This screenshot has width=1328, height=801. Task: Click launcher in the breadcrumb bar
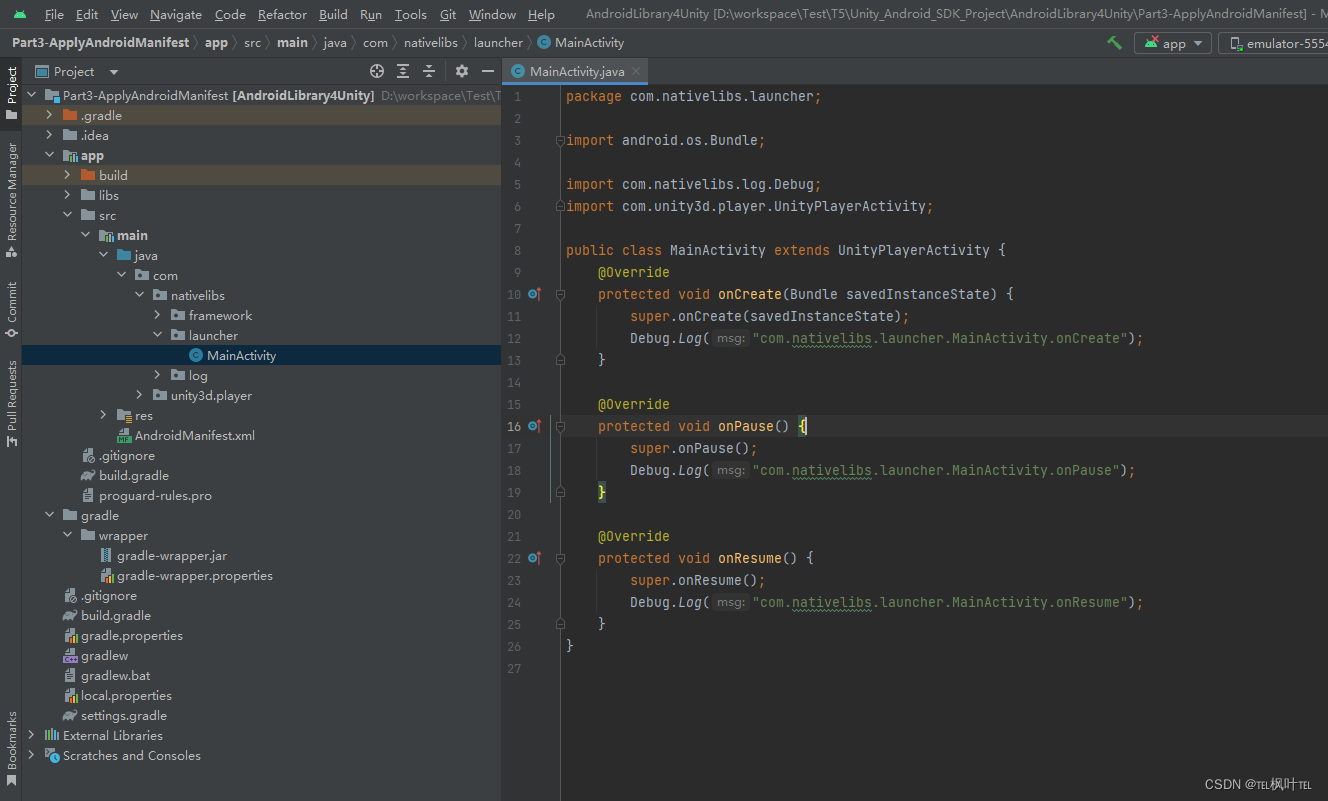[x=498, y=43]
